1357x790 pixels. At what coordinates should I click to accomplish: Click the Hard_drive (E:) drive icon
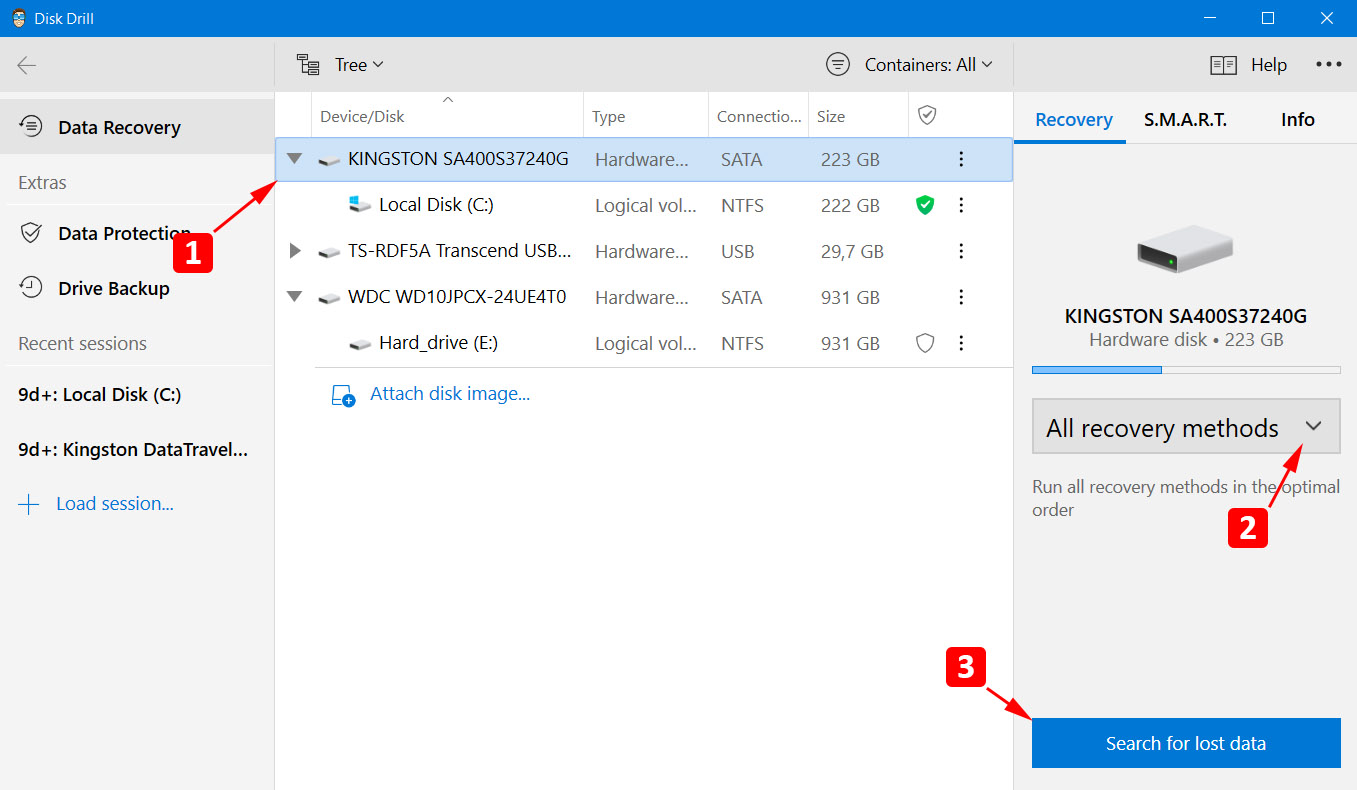(x=360, y=344)
